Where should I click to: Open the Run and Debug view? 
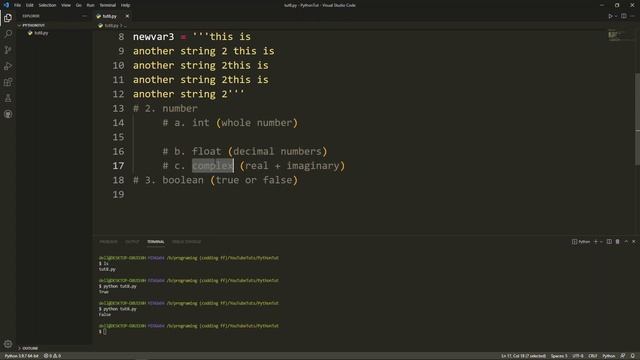pos(8,66)
